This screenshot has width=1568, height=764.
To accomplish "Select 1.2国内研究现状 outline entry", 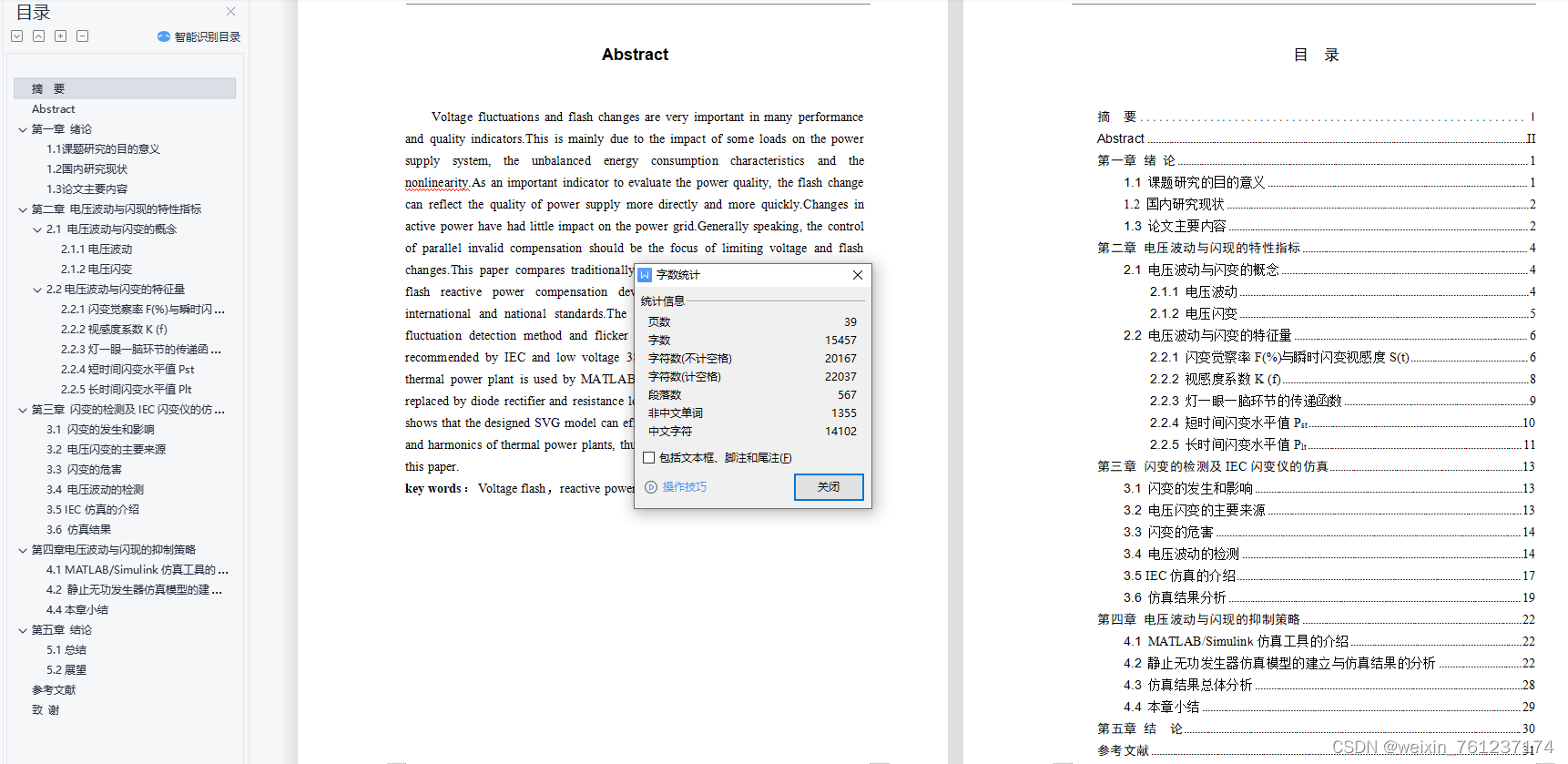I will tap(87, 169).
